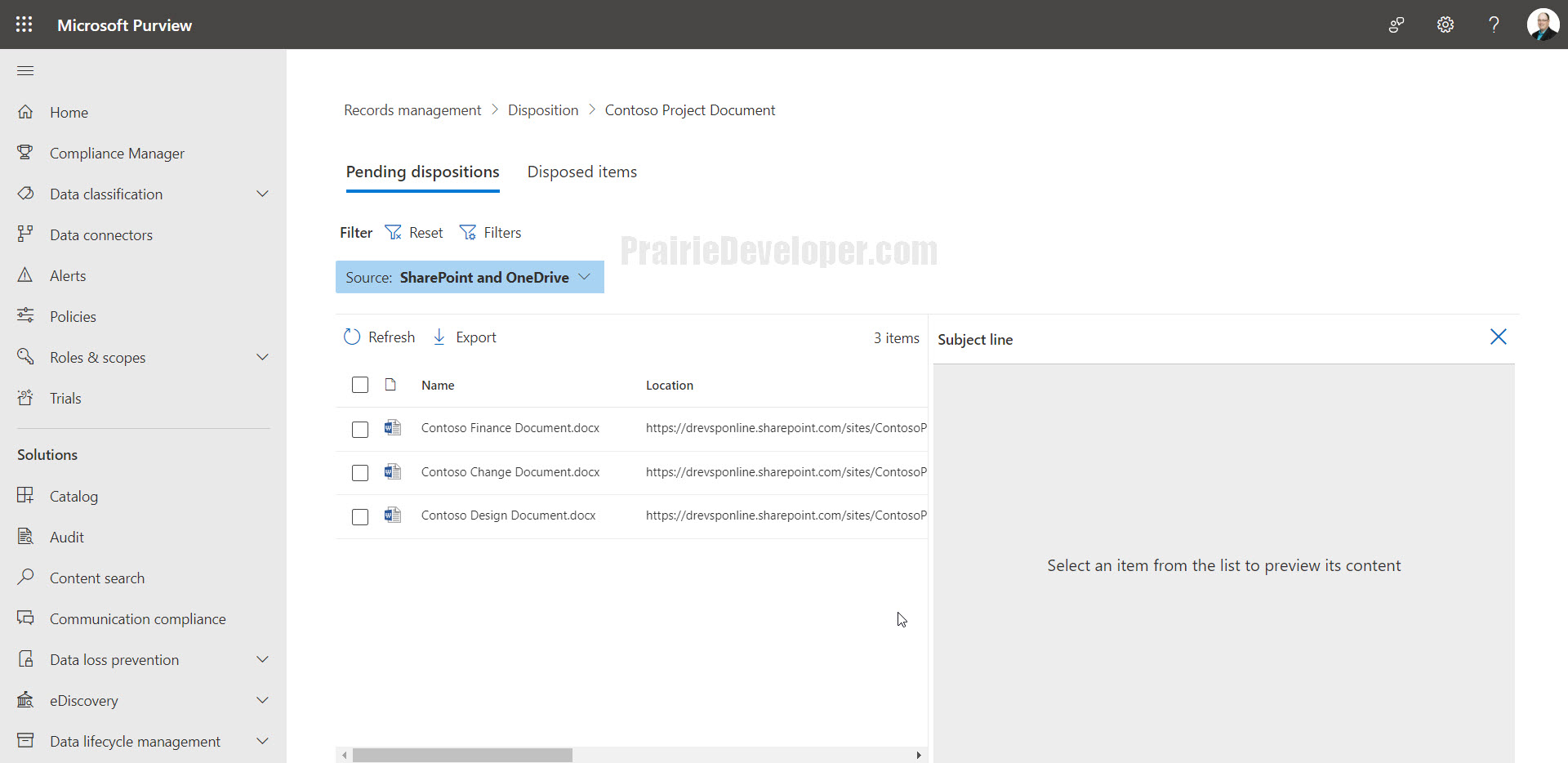1568x763 pixels.
Task: Click the Home house icon
Action: click(x=25, y=112)
